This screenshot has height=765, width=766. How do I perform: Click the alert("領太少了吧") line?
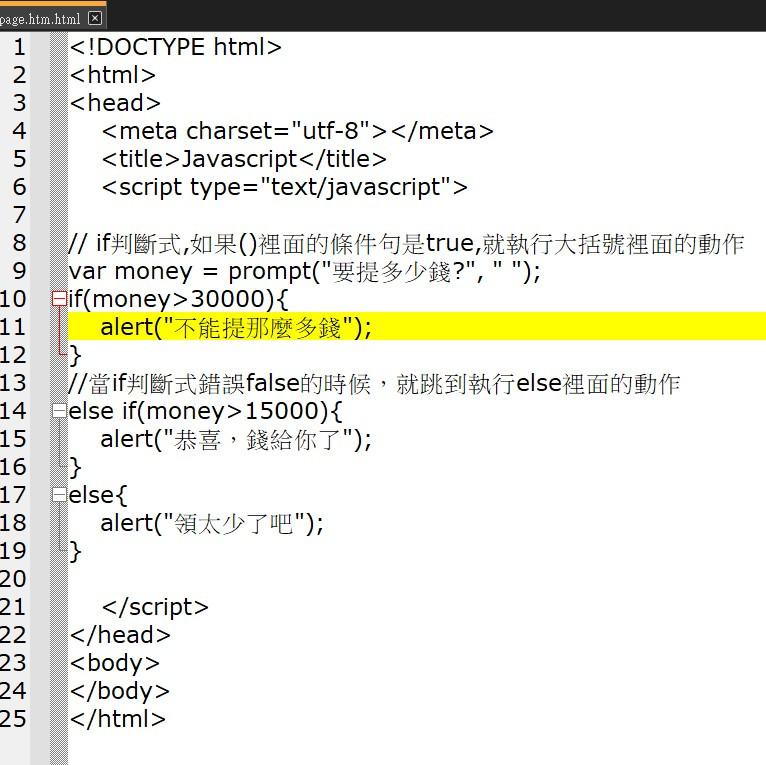[212, 523]
